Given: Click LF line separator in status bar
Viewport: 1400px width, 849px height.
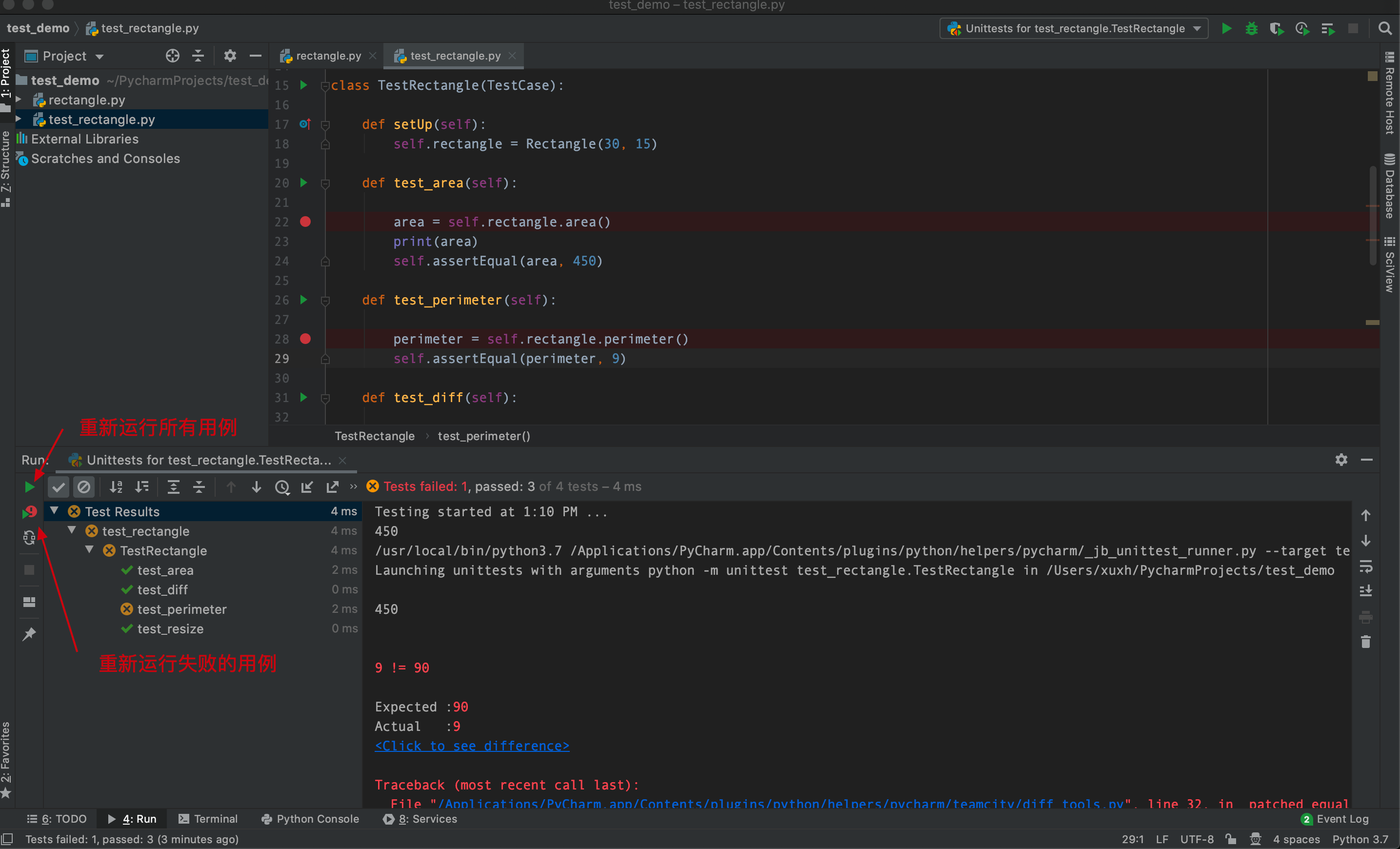Looking at the screenshot, I should [1162, 839].
